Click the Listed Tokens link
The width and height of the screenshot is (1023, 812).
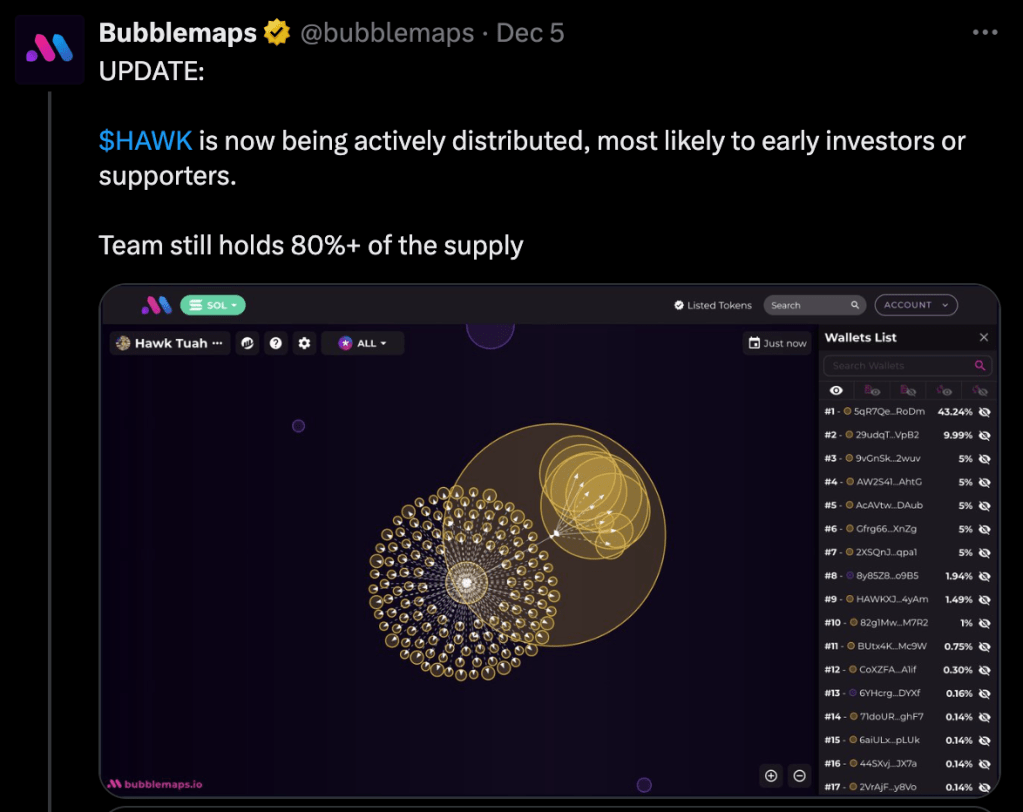(x=712, y=305)
